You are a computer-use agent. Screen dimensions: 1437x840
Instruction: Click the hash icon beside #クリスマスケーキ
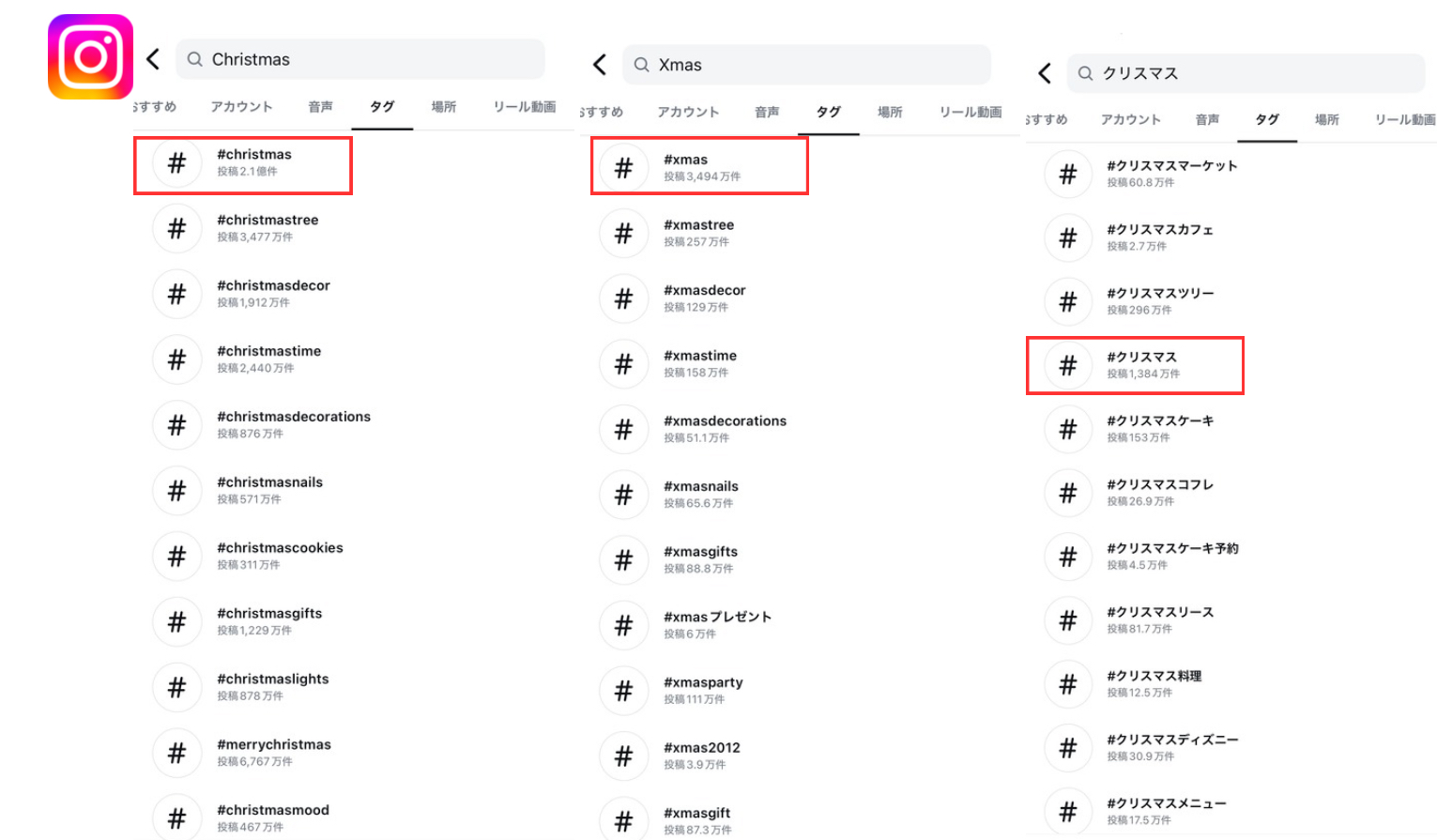pos(1068,430)
